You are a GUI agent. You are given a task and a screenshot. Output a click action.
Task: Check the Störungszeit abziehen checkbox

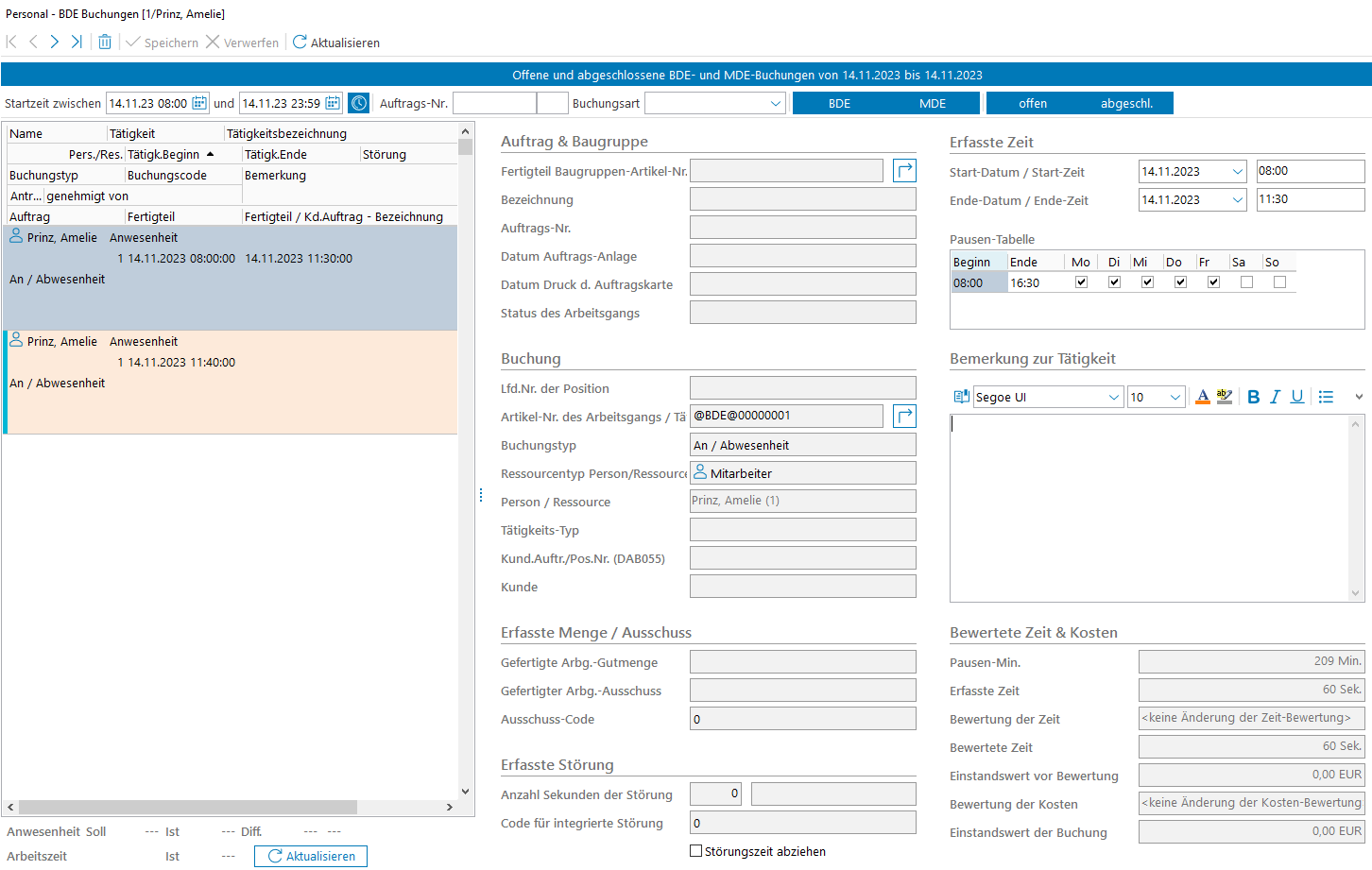696,850
